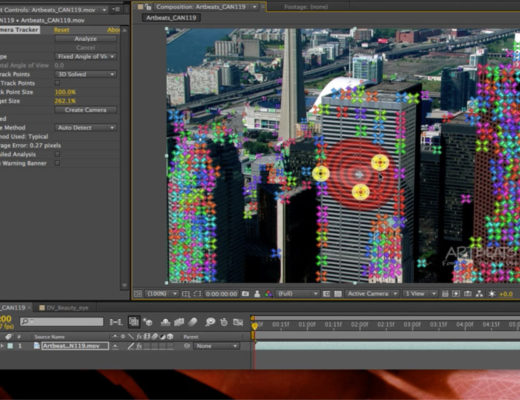Click the Timeline icon in viewer bar
The image size is (520, 400).
tap(468, 294)
